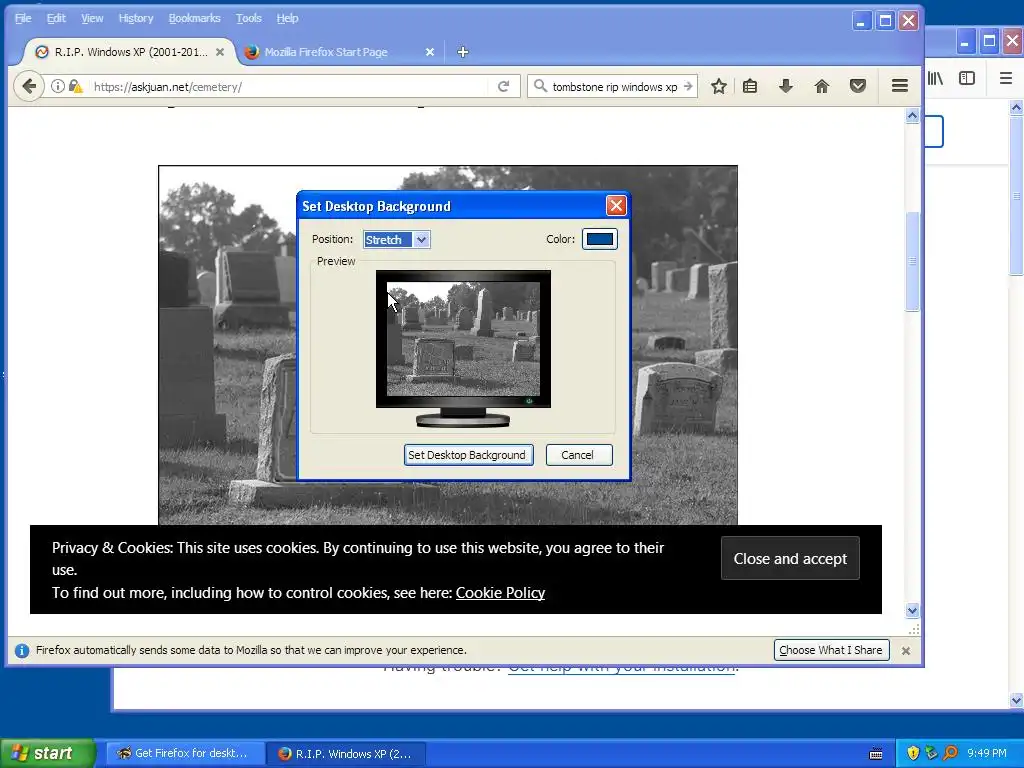1024x768 pixels.
Task: Pick the background Color swatch
Action: 600,239
